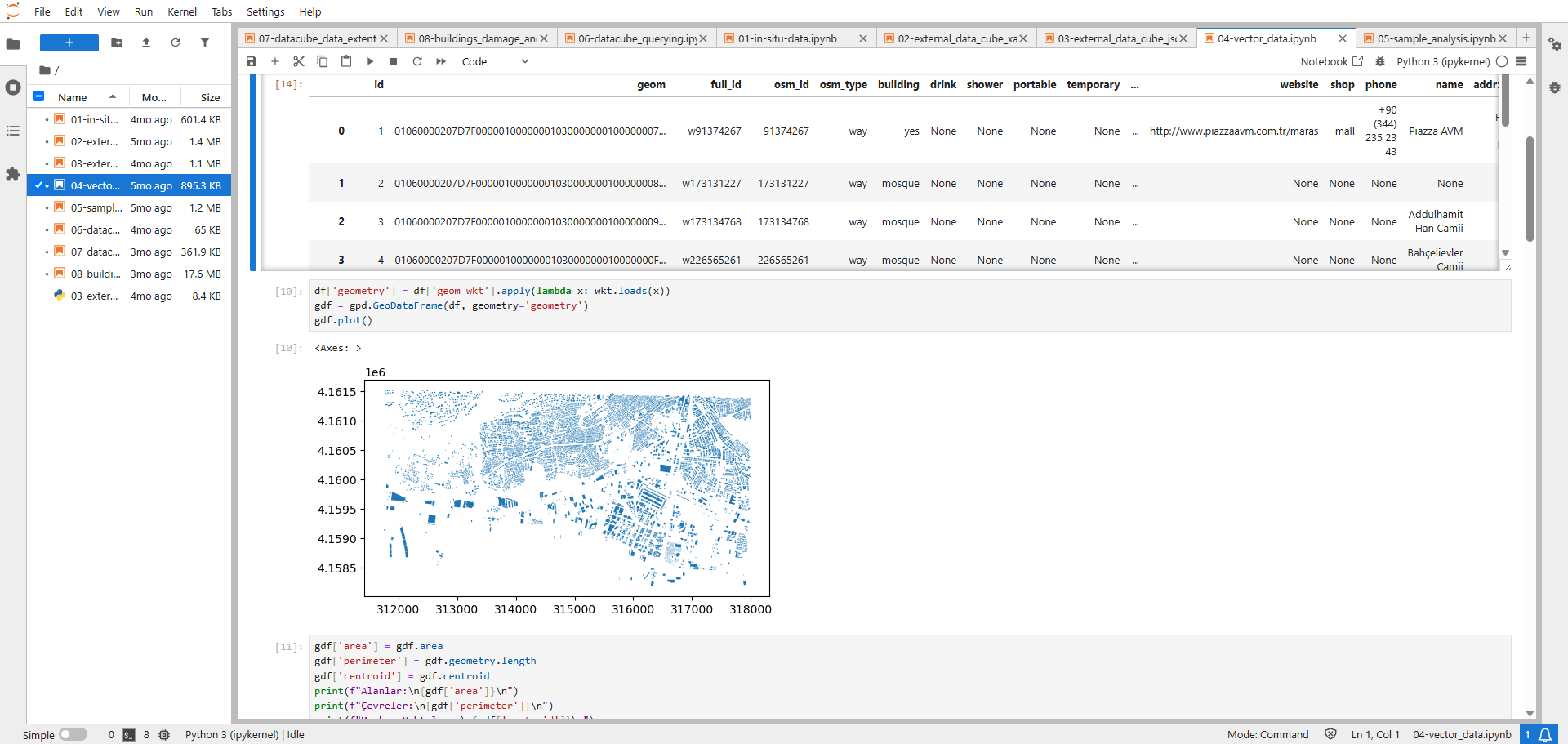Click the kernel settings icon in status bar
This screenshot has height=744, width=1568.
pos(164,735)
